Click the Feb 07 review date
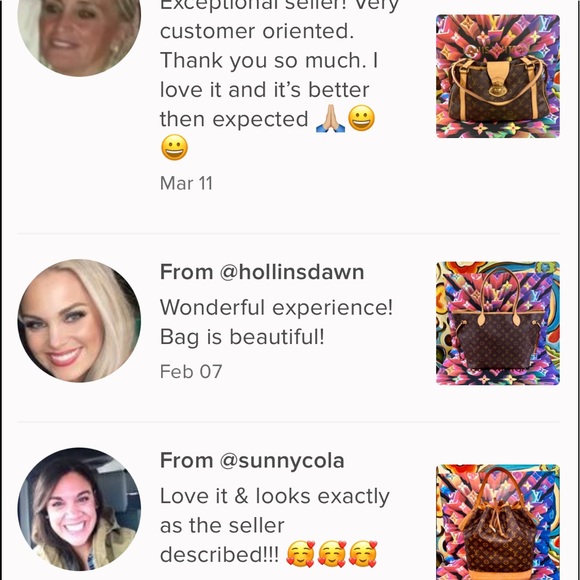This screenshot has height=580, width=580. [x=191, y=372]
